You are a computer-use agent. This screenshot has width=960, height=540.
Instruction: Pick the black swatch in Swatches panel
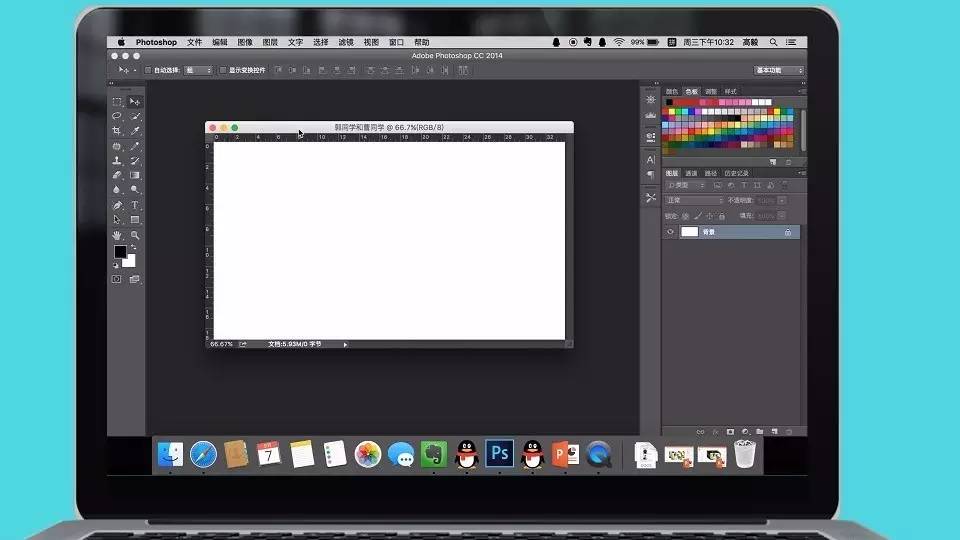click(x=669, y=102)
